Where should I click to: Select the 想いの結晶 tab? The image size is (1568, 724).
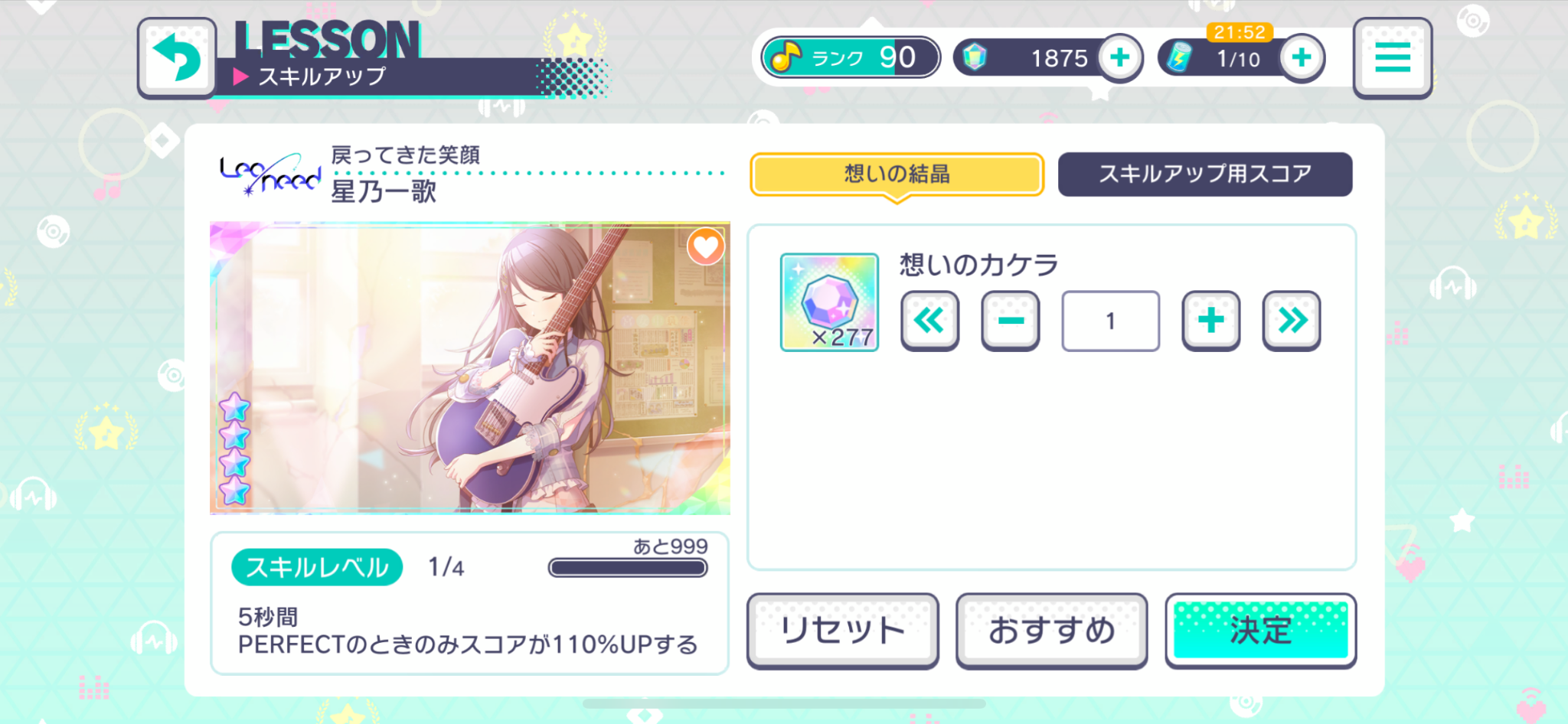897,174
